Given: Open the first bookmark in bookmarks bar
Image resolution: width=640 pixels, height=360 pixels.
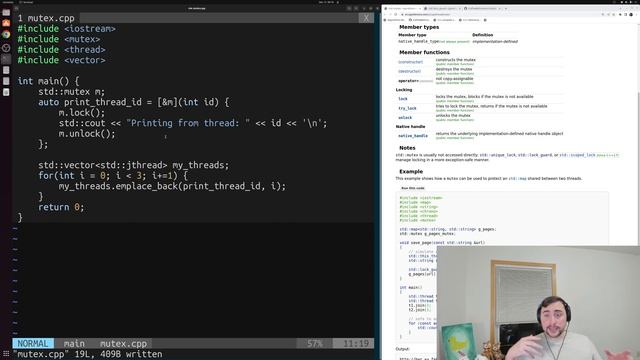Looking at the screenshot, I should click(x=395, y=20).
